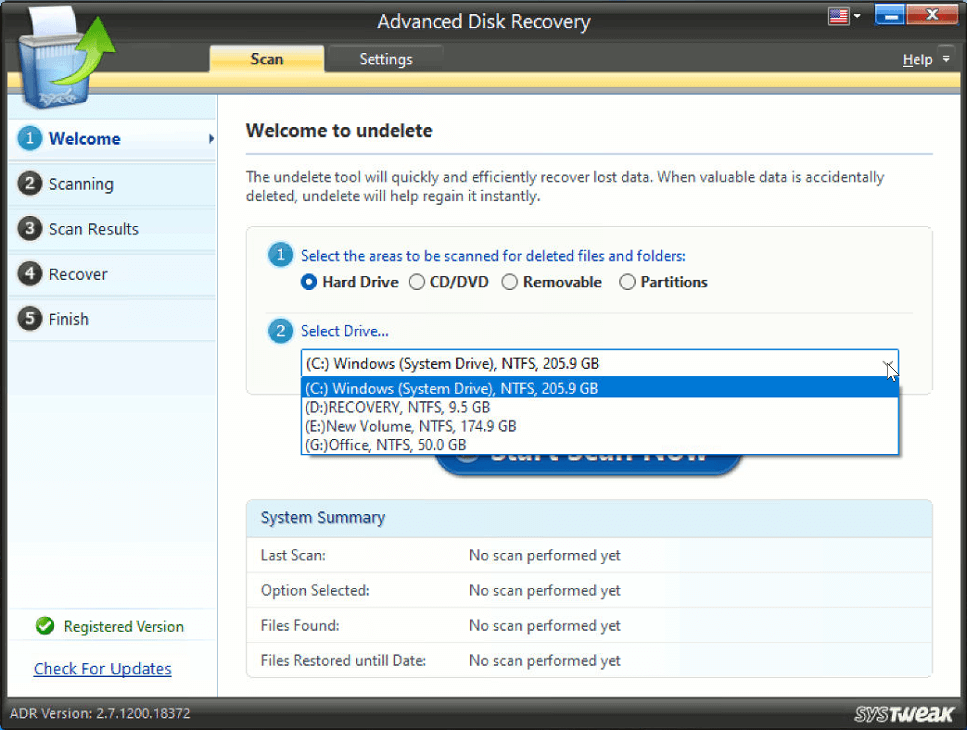
Task: Click the US flag language icon
Action: click(841, 16)
